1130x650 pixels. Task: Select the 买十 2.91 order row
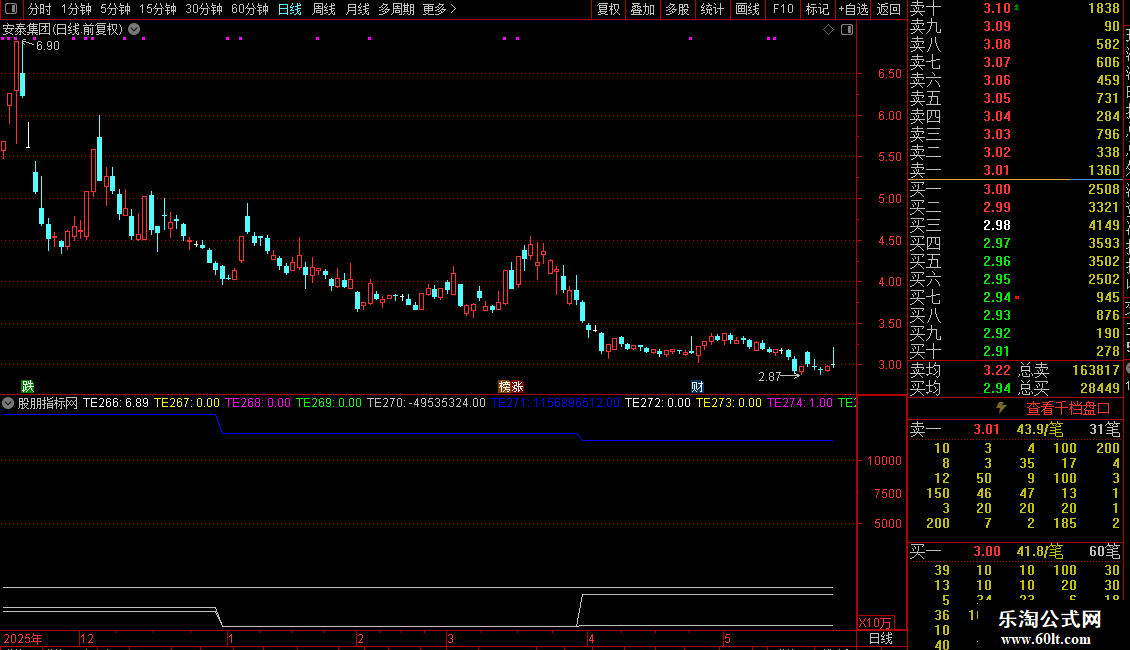tap(1015, 351)
